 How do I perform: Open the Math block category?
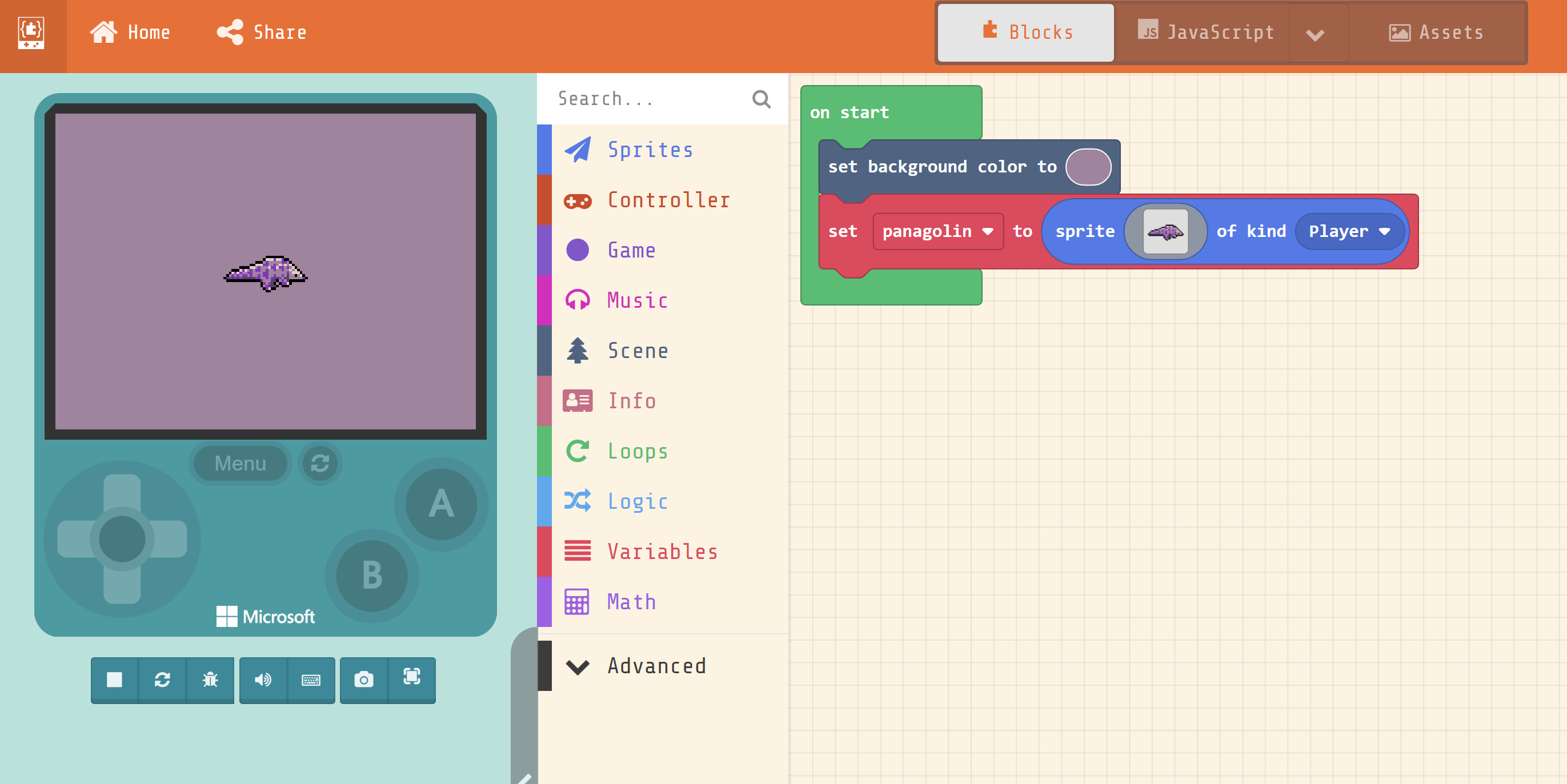click(x=663, y=602)
